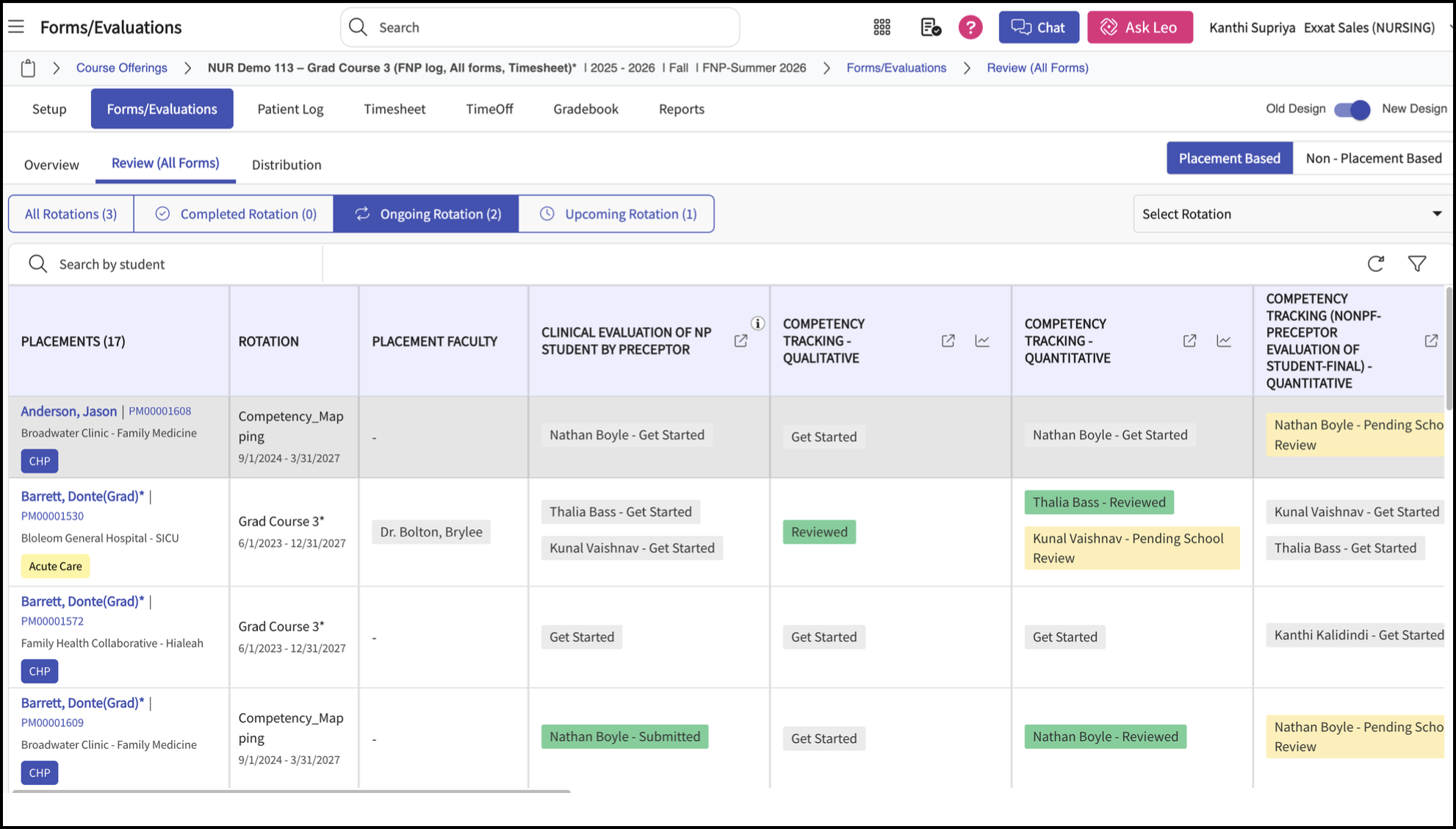Switch to the Patient Log tab
Image resolution: width=1456 pixels, height=829 pixels.
click(290, 109)
